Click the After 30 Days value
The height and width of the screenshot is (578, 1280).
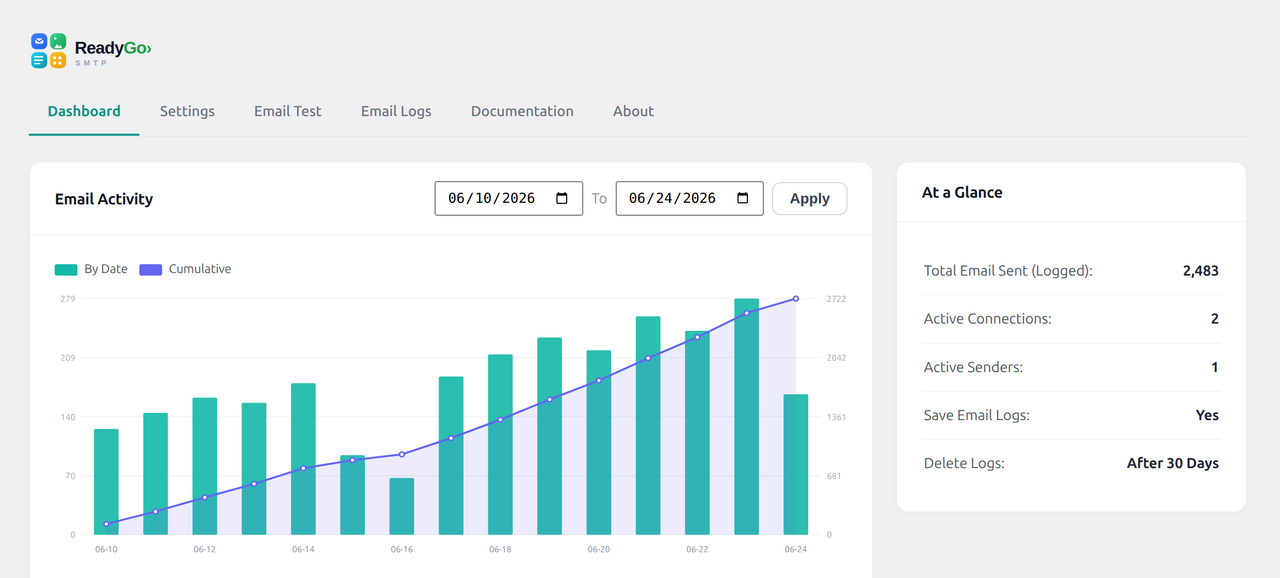1173,463
